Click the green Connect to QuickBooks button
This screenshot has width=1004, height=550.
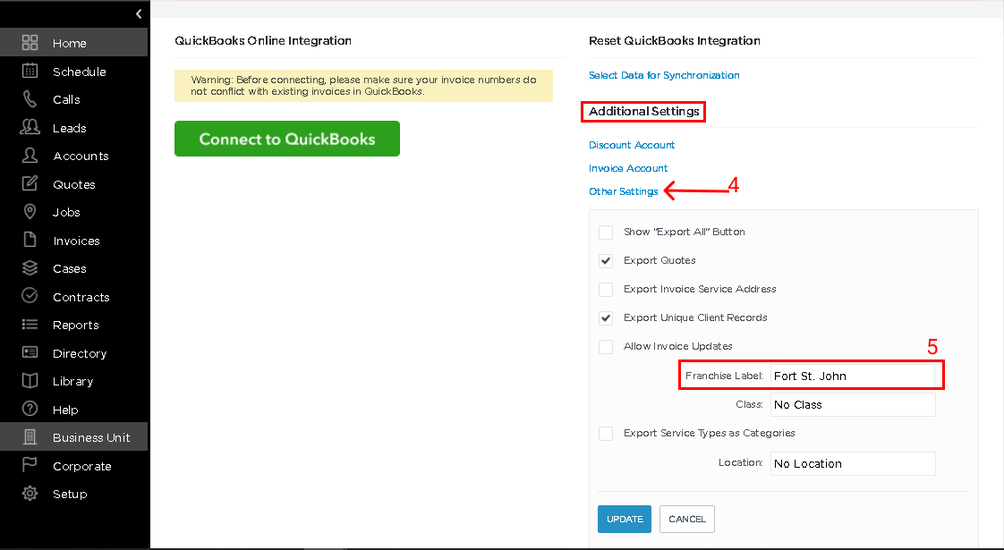click(x=287, y=138)
